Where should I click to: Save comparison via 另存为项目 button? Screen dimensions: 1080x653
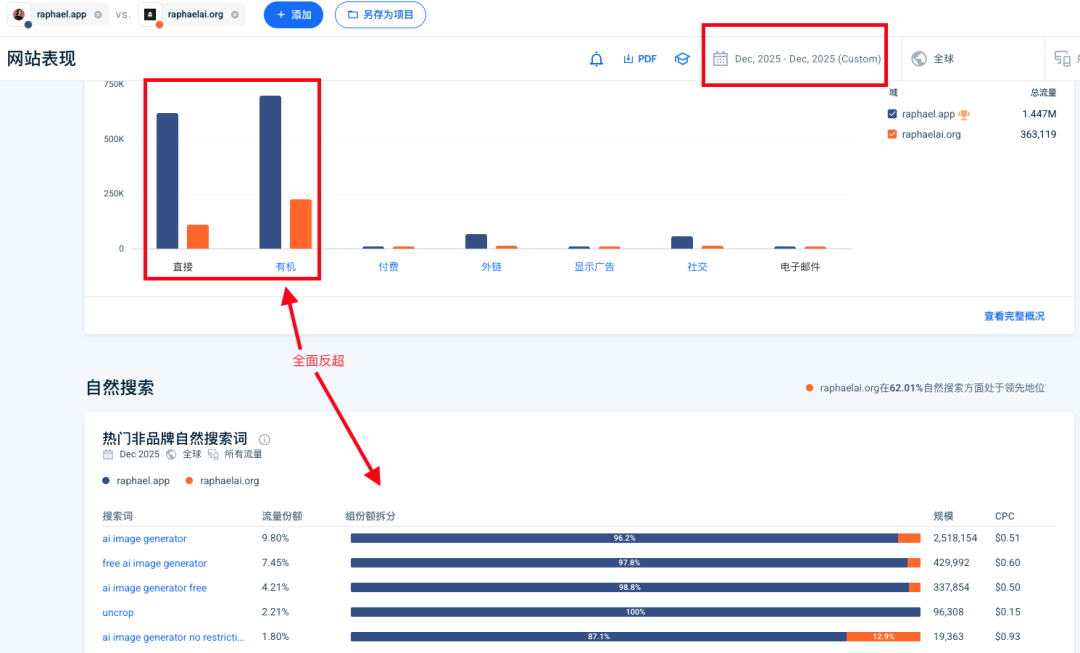tap(380, 14)
